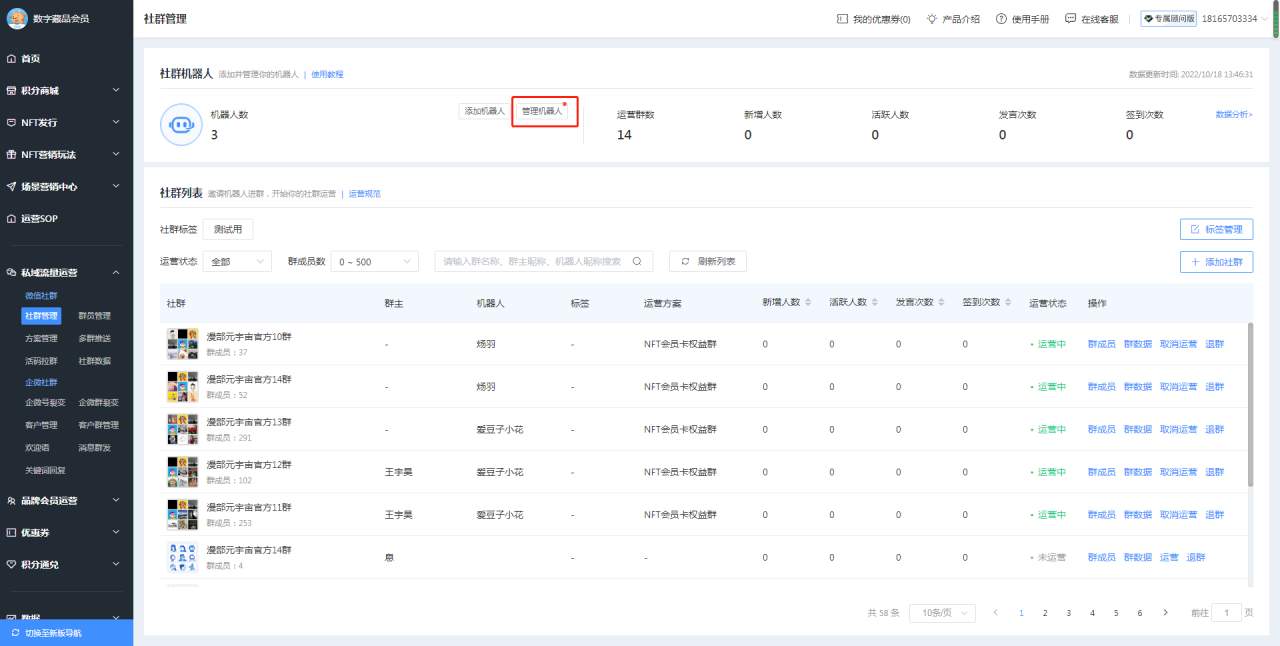The width and height of the screenshot is (1280, 646).
Task: Click the 添加社群 button
Action: [x=1216, y=262]
